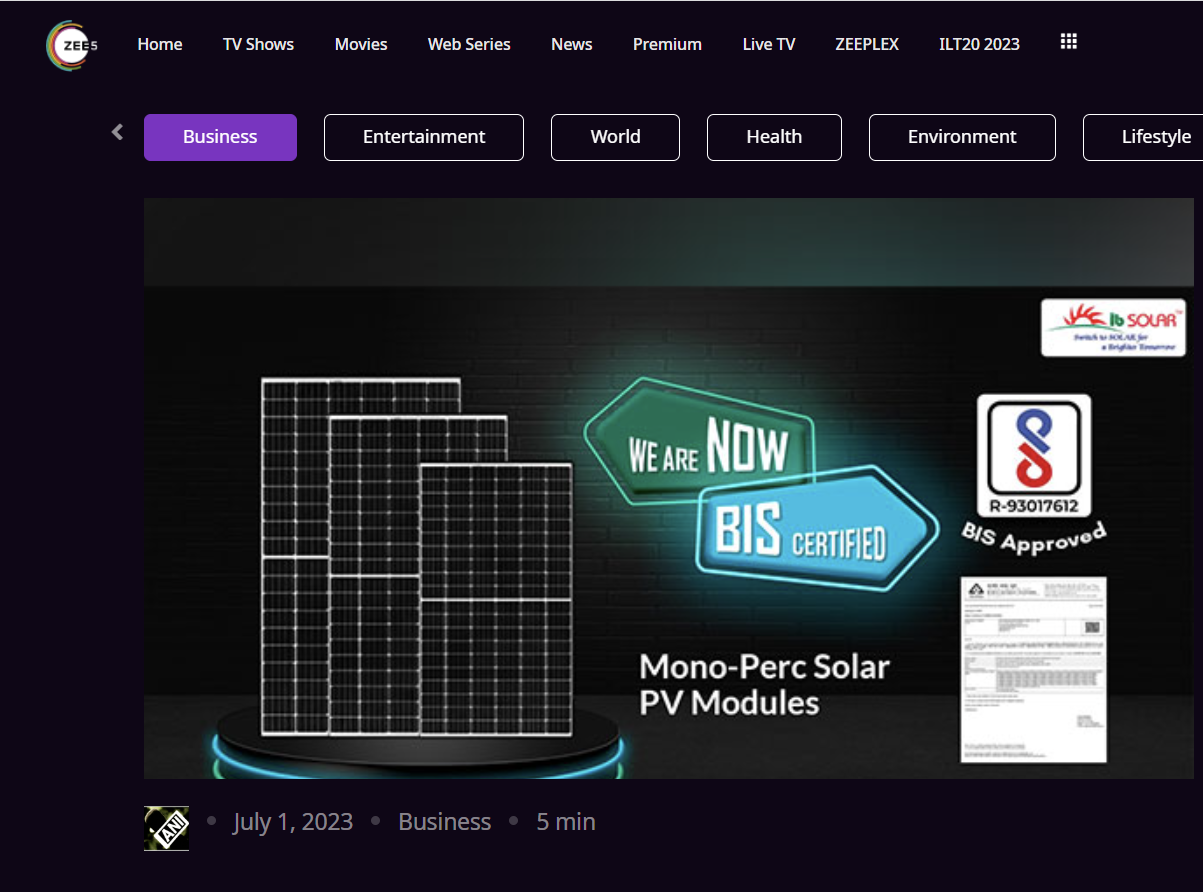Select the Environment category tab
Viewport: 1203px width, 892px height.
pos(962,137)
